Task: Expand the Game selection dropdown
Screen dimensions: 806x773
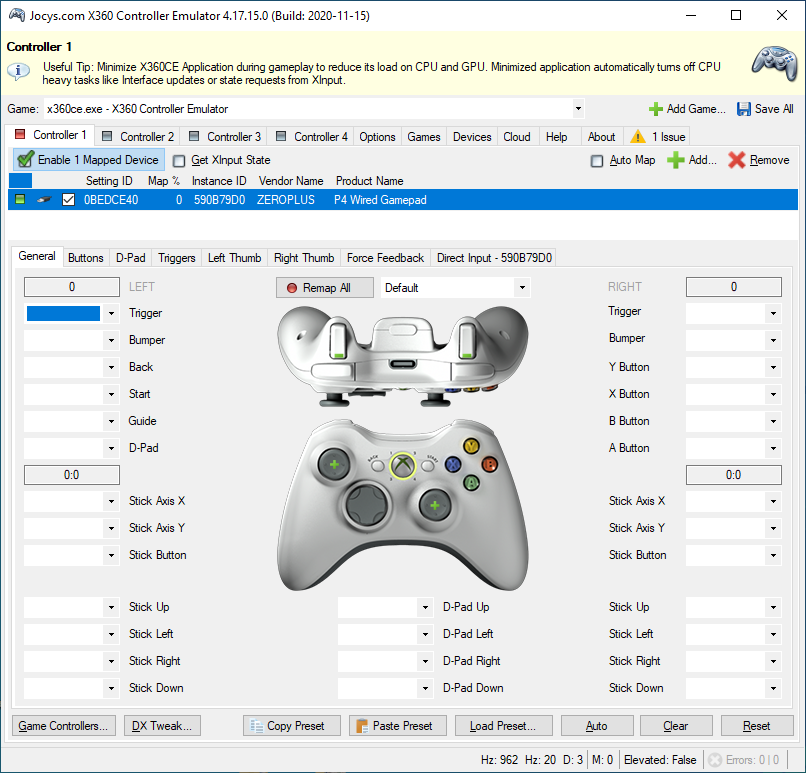Action: pyautogui.click(x=578, y=109)
